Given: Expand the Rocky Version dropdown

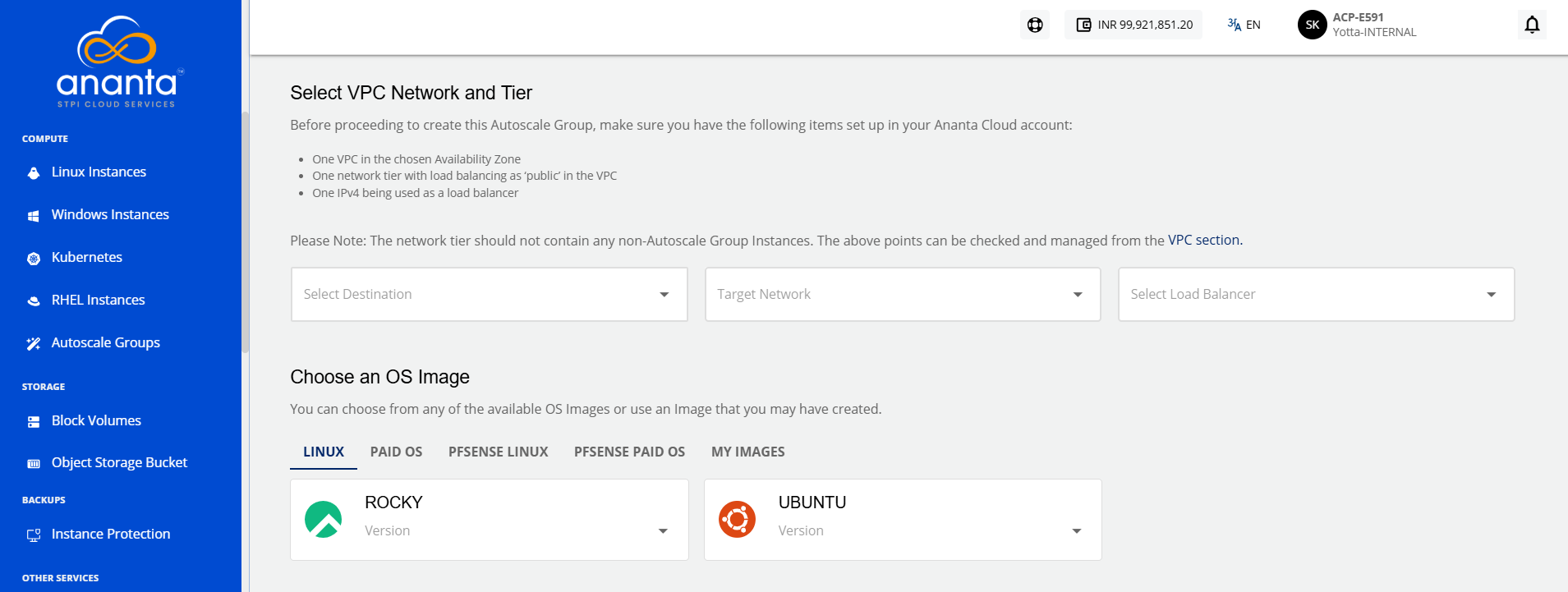Looking at the screenshot, I should pos(516,530).
